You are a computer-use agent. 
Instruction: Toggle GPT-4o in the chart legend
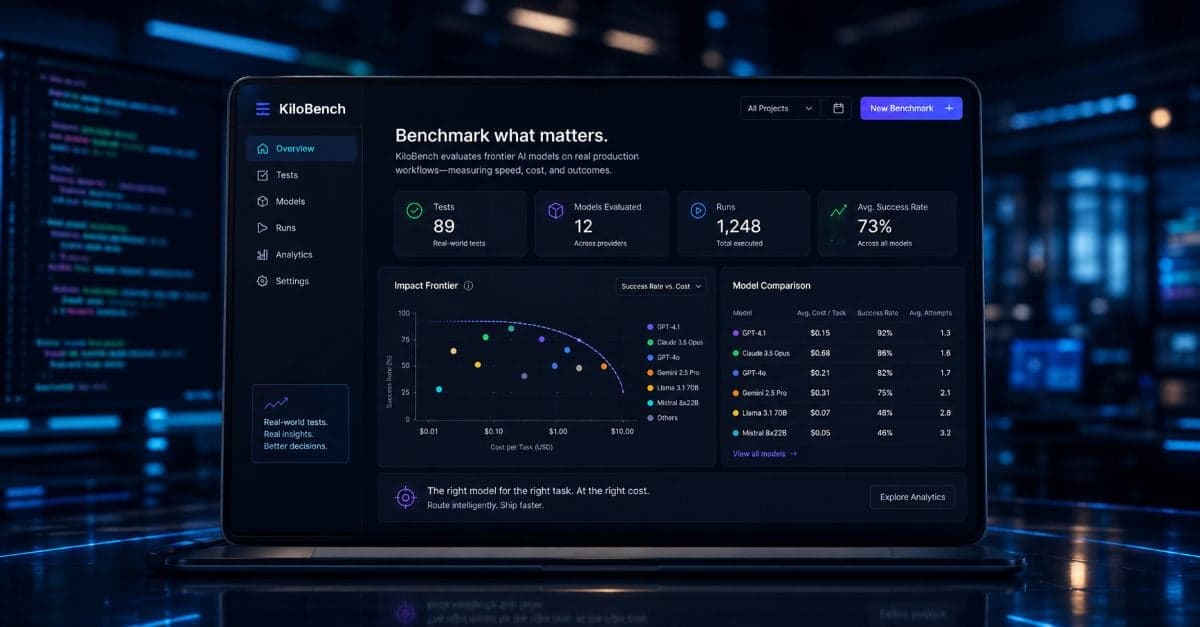(x=663, y=357)
